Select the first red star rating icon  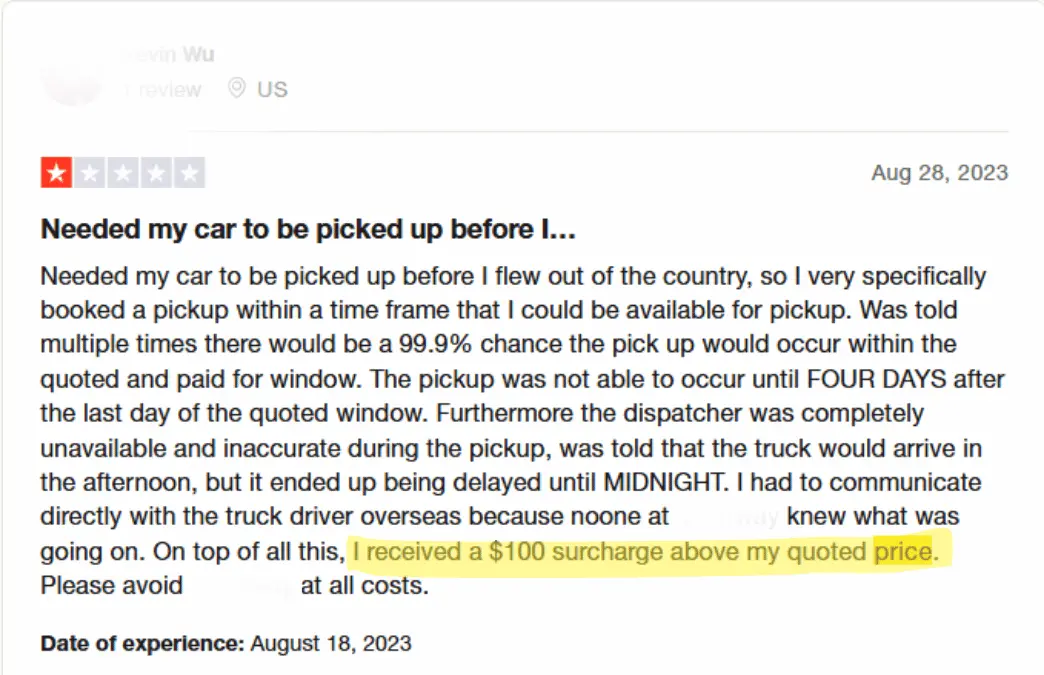tap(55, 171)
